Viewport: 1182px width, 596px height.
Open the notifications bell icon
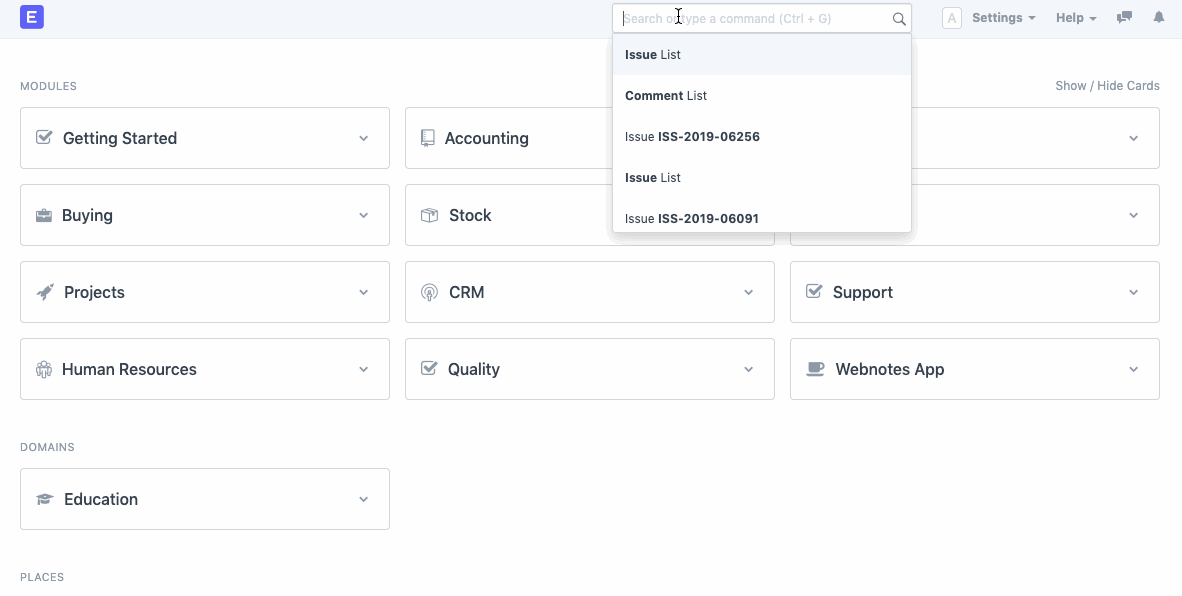click(1159, 18)
